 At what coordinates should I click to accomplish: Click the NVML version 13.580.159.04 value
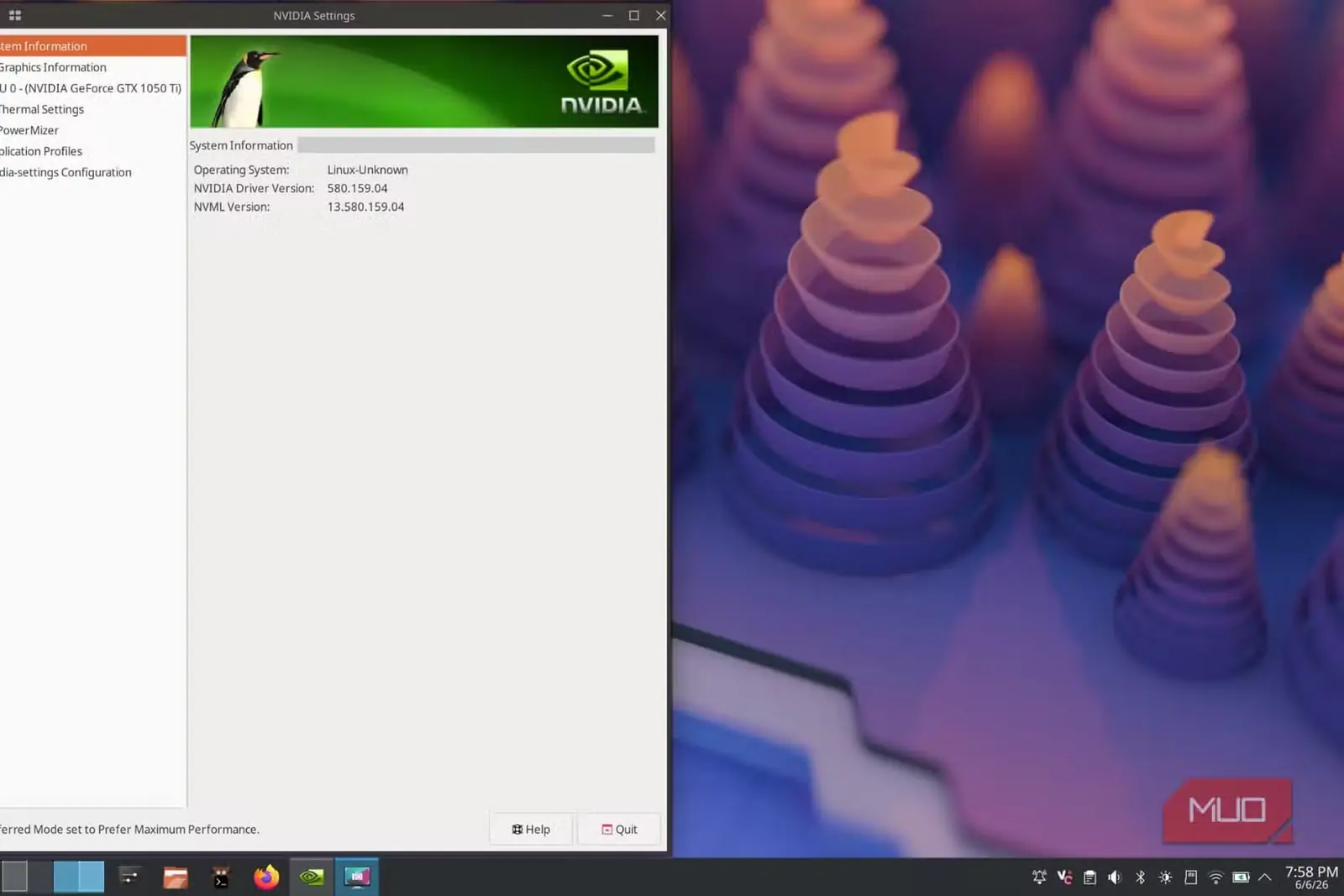(365, 207)
